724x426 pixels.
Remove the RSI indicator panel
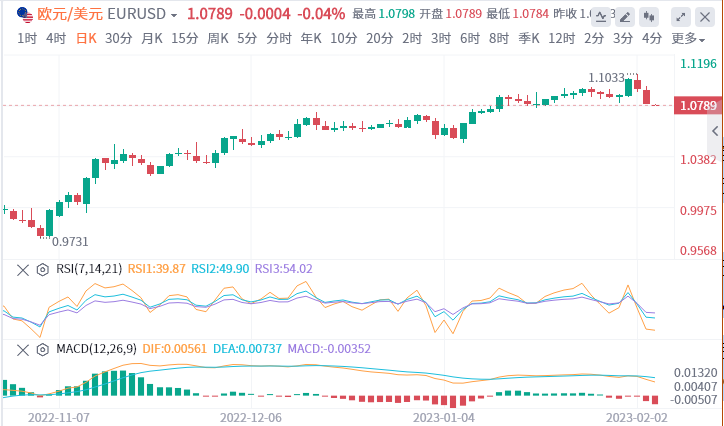point(23,270)
